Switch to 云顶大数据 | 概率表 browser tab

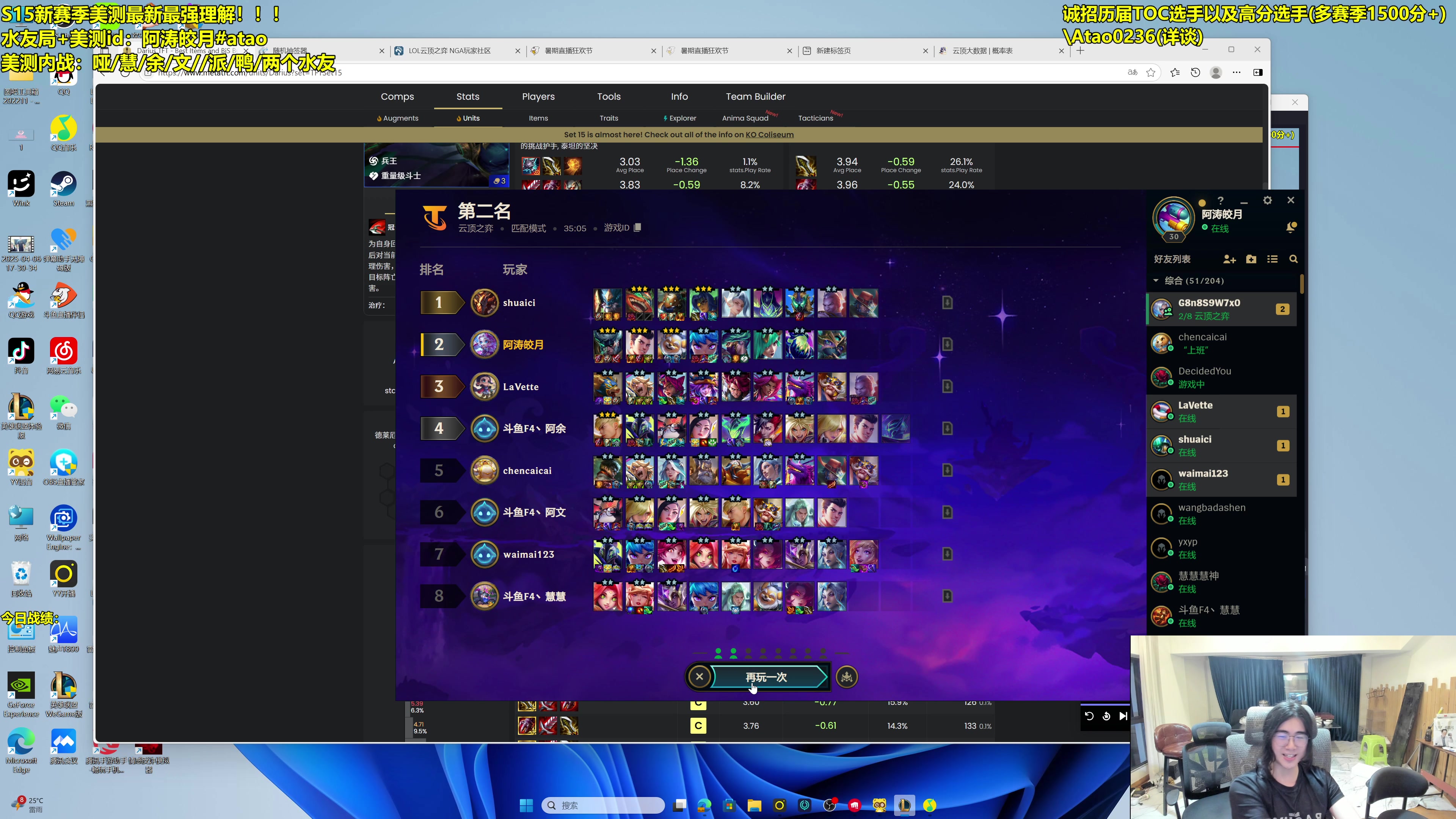tap(1001, 50)
